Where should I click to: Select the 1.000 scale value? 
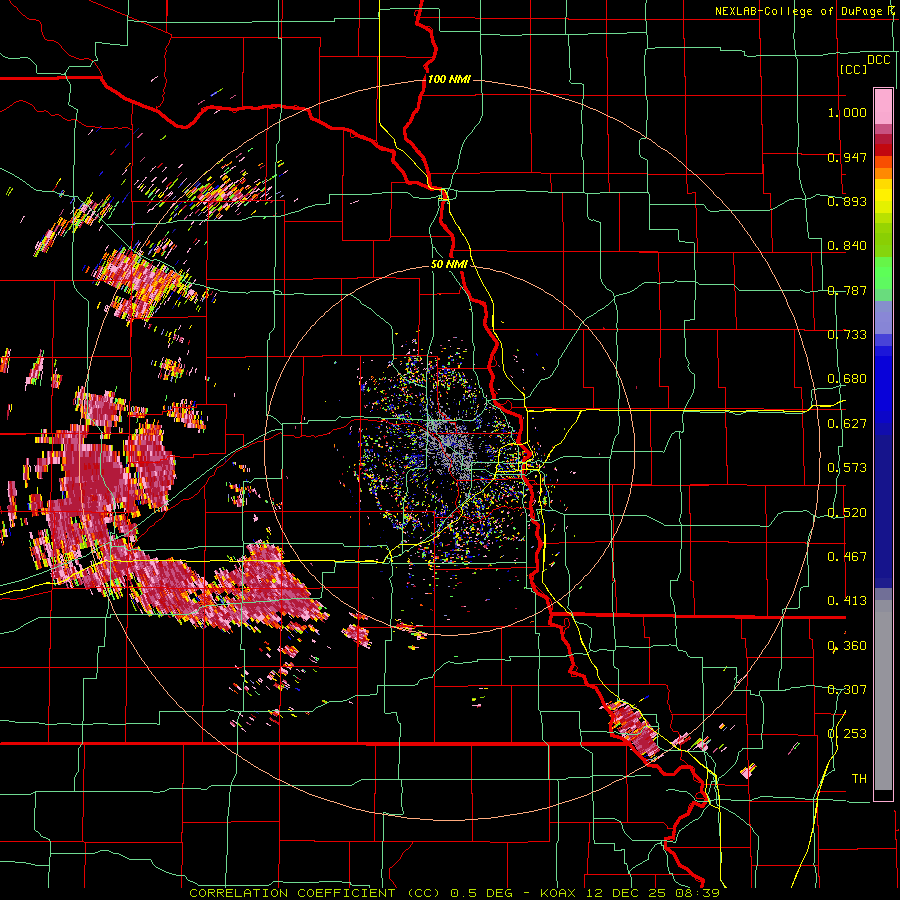click(x=847, y=112)
